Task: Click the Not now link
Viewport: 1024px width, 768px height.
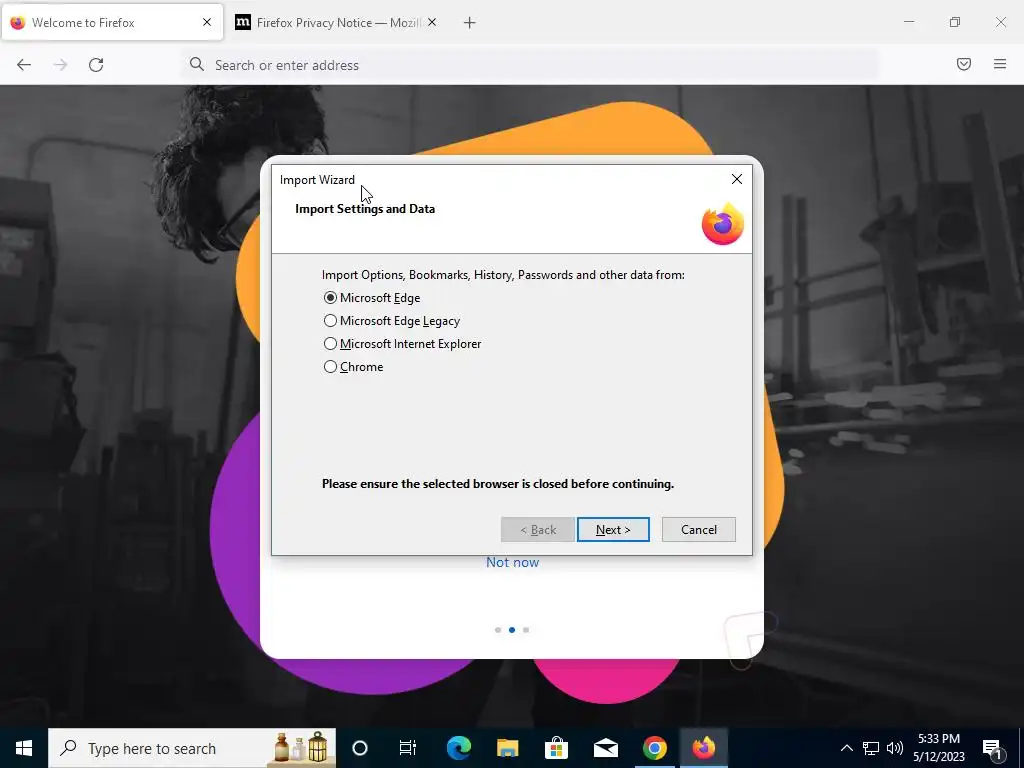Action: pos(513,562)
